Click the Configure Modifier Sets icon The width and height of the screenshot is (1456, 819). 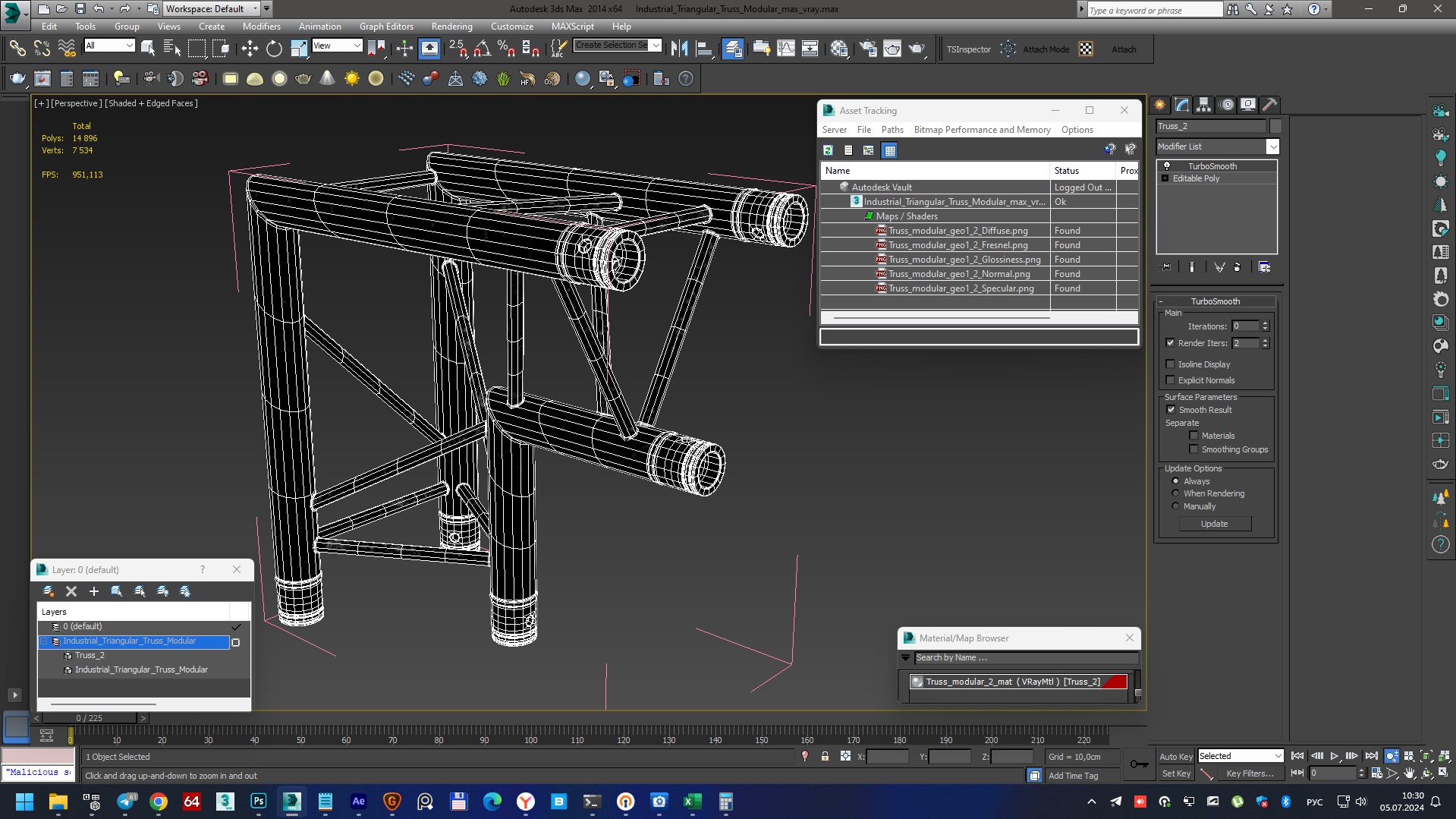1264,267
